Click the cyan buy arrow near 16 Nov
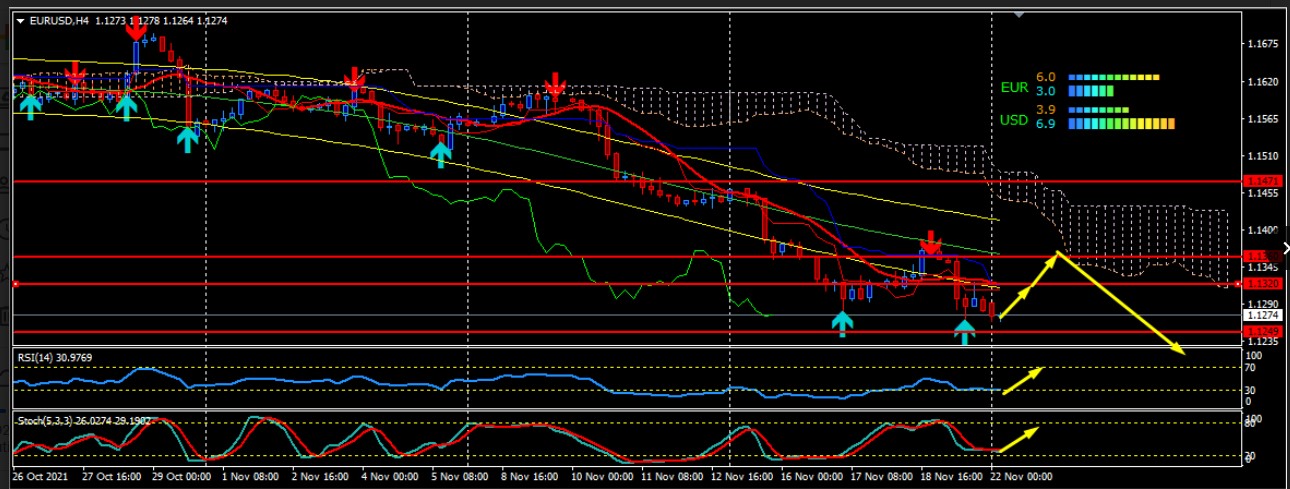This screenshot has height=489, width=1290. click(843, 322)
